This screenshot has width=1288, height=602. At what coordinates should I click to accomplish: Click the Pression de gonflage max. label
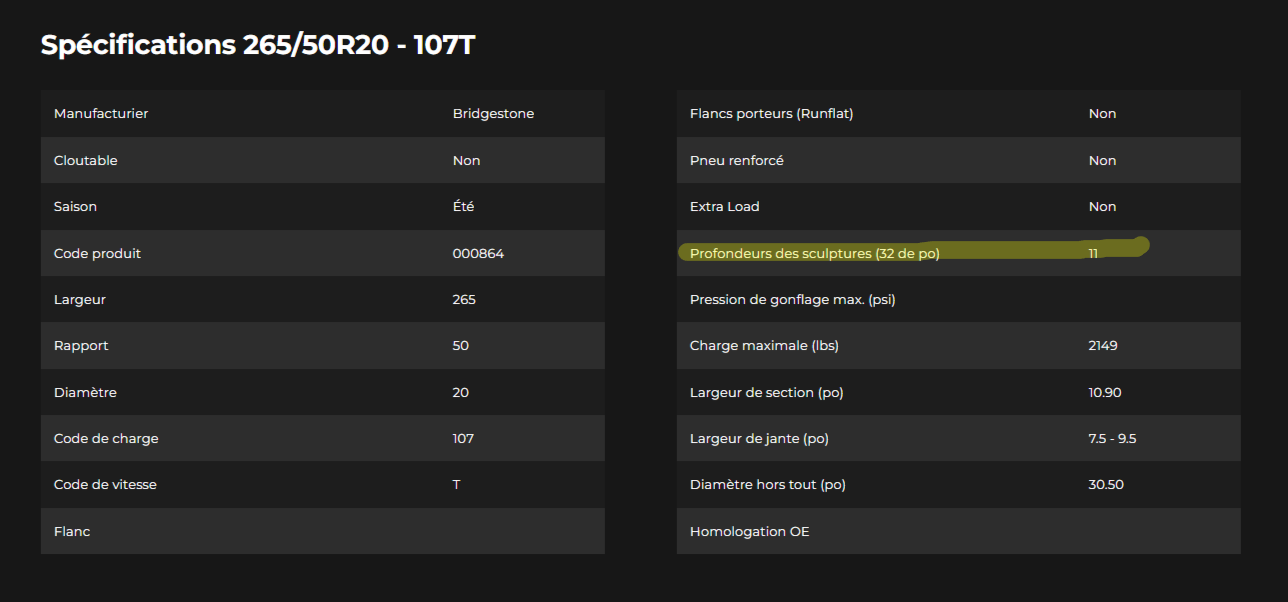coord(792,300)
